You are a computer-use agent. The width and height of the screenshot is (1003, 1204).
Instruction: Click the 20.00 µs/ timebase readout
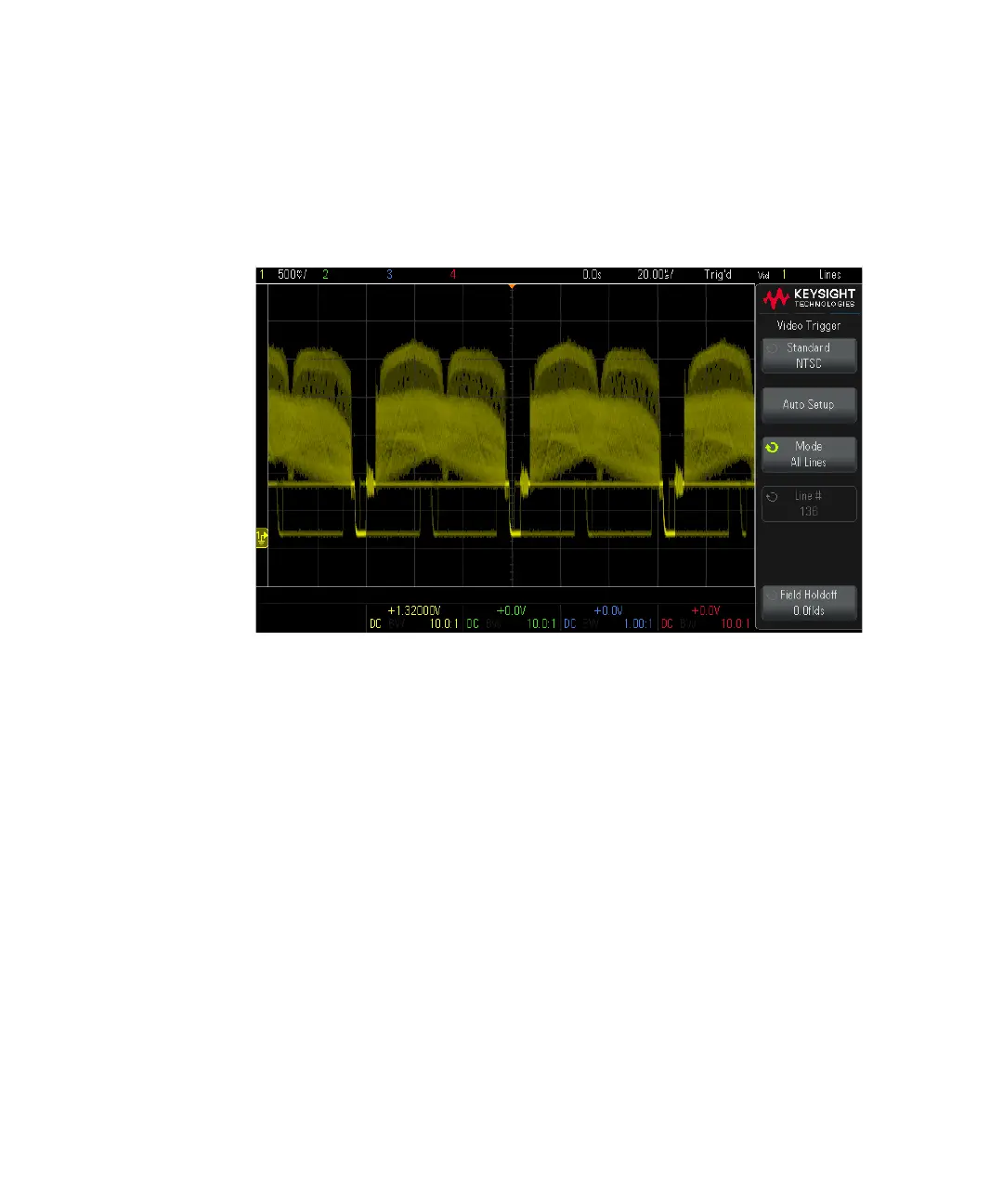point(655,275)
